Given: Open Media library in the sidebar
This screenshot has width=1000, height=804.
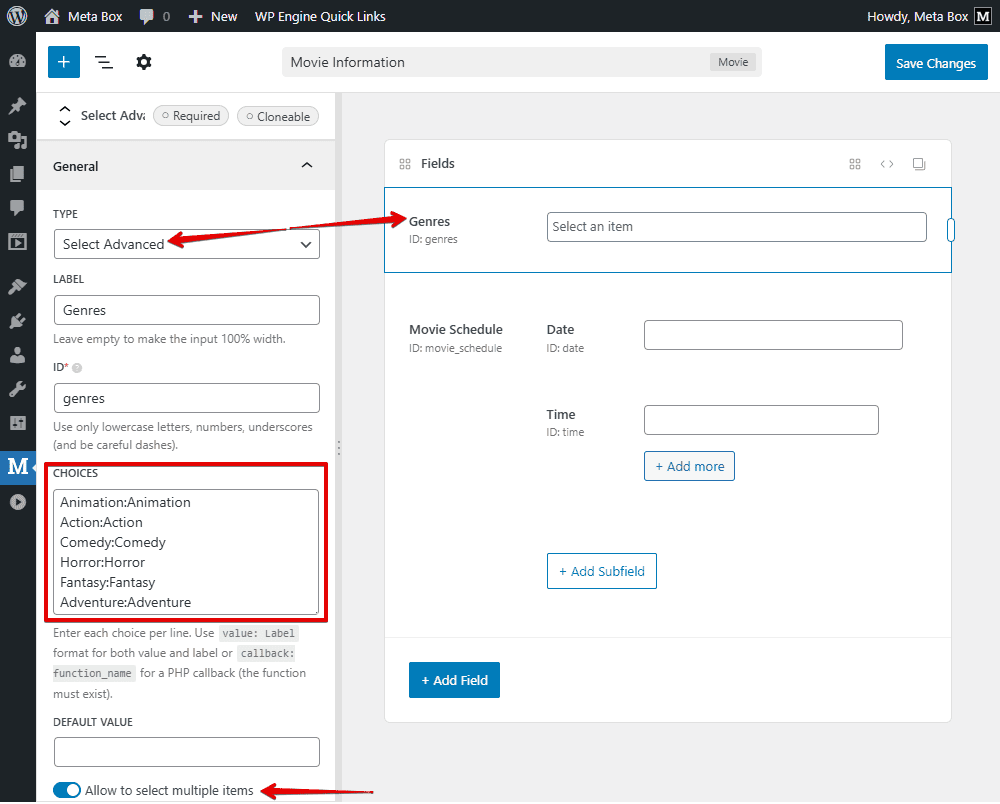Looking at the screenshot, I should 17,139.
